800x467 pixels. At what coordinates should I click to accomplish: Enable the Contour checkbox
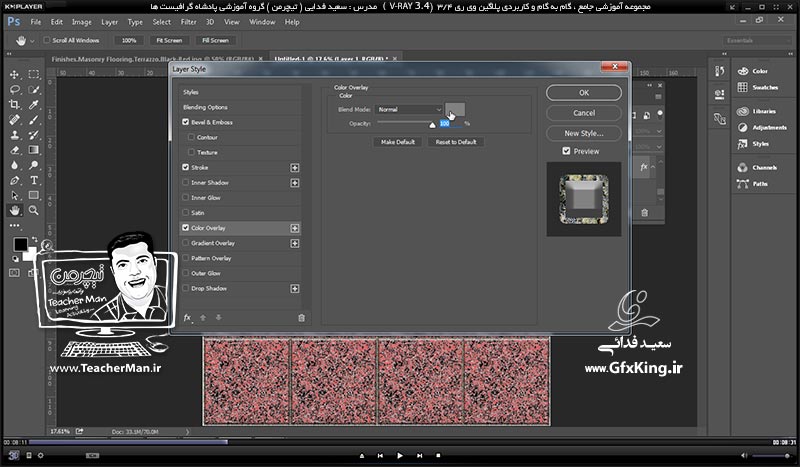(191, 137)
